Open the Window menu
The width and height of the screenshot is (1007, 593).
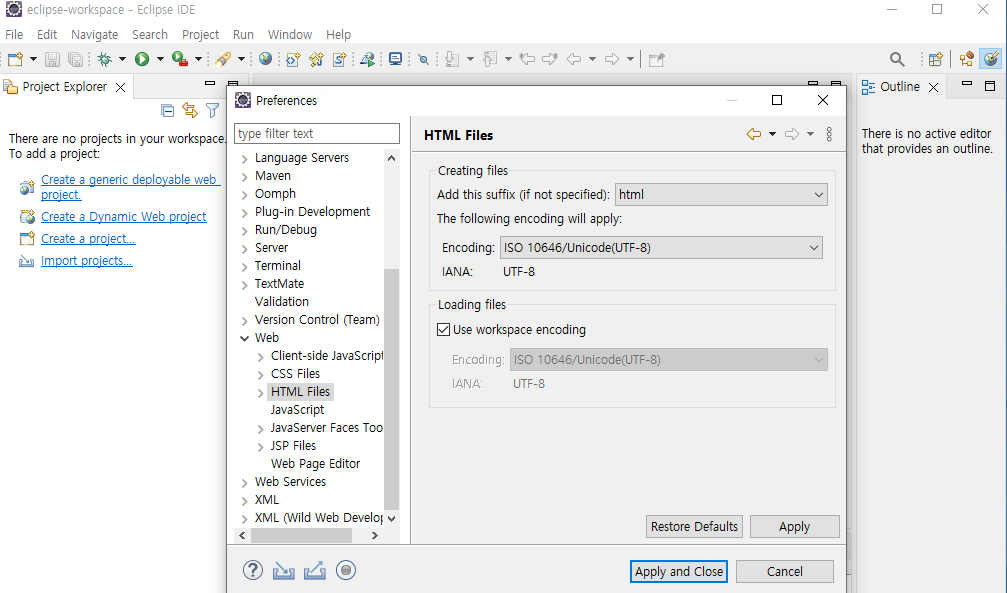(290, 35)
